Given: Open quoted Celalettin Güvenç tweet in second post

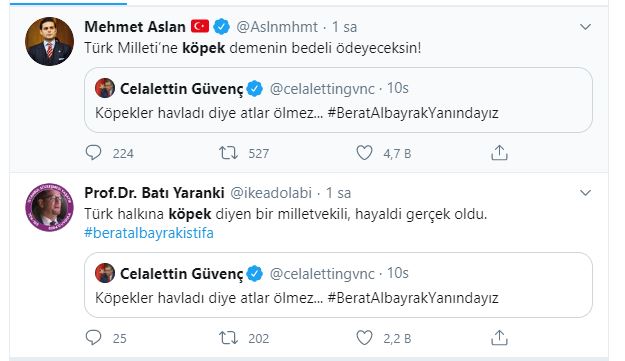Looking at the screenshot, I should [338, 285].
